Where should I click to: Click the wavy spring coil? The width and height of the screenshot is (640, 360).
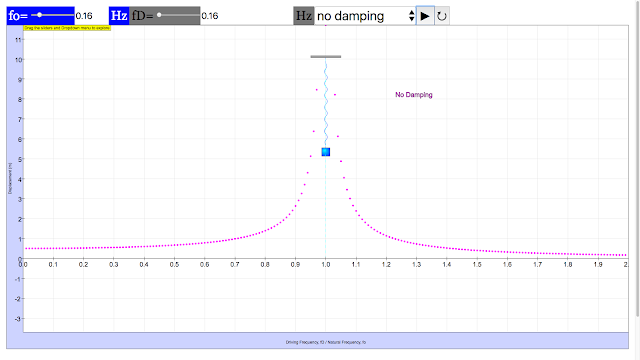pyautogui.click(x=325, y=103)
